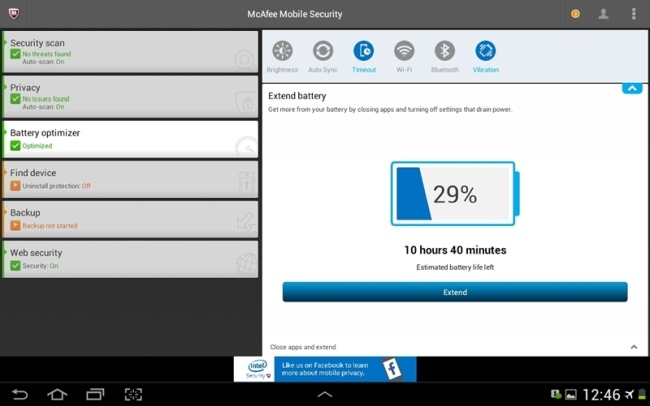This screenshot has height=406, width=650.
Task: Tap the magnifier icon in Security scan
Action: [x=245, y=61]
